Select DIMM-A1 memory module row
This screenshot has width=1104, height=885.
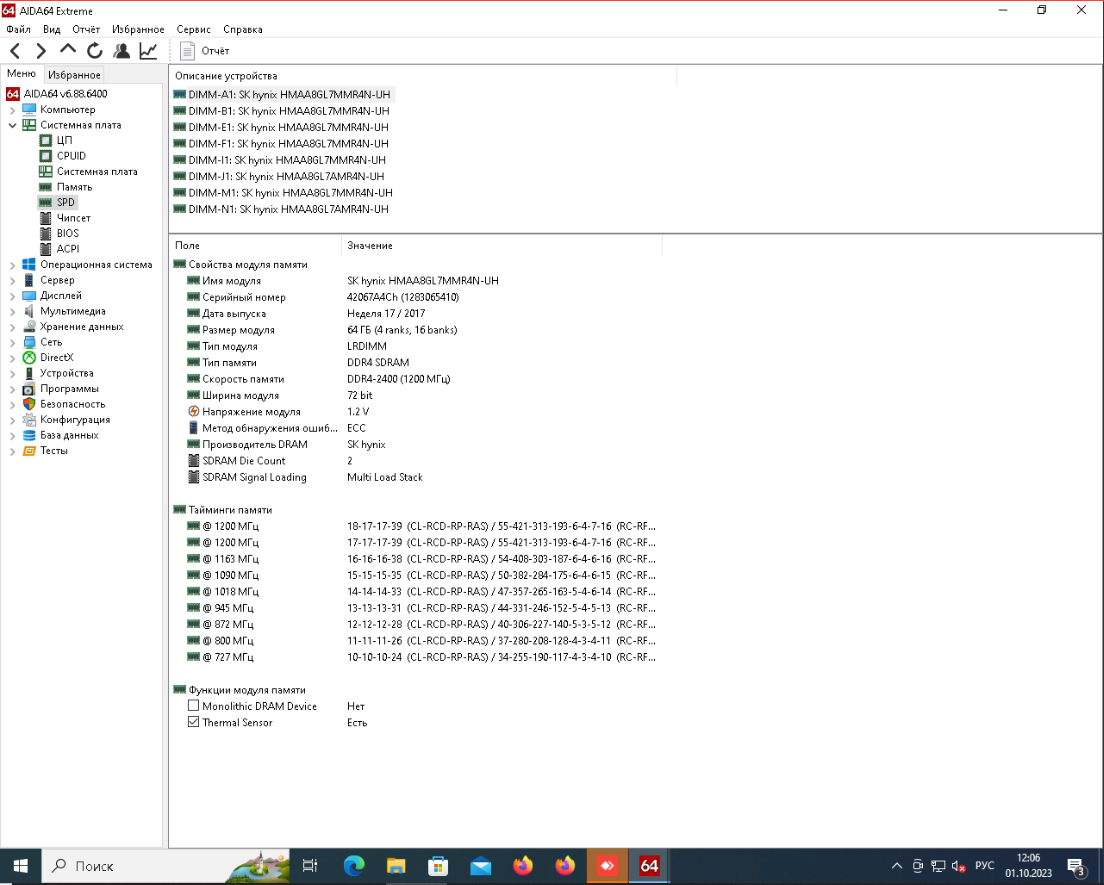tap(282, 94)
